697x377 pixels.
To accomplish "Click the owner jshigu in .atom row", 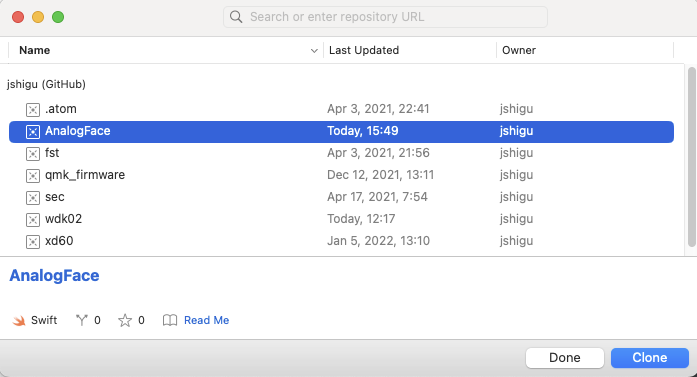I will [516, 109].
